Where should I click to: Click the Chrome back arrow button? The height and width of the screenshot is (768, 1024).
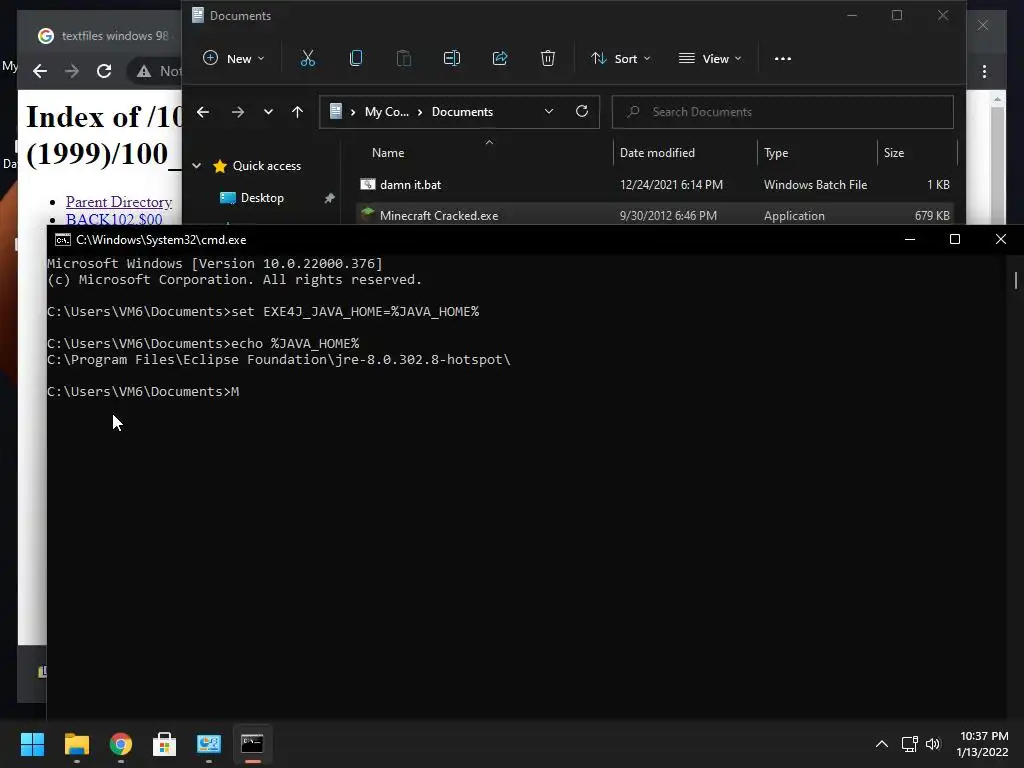[40, 71]
